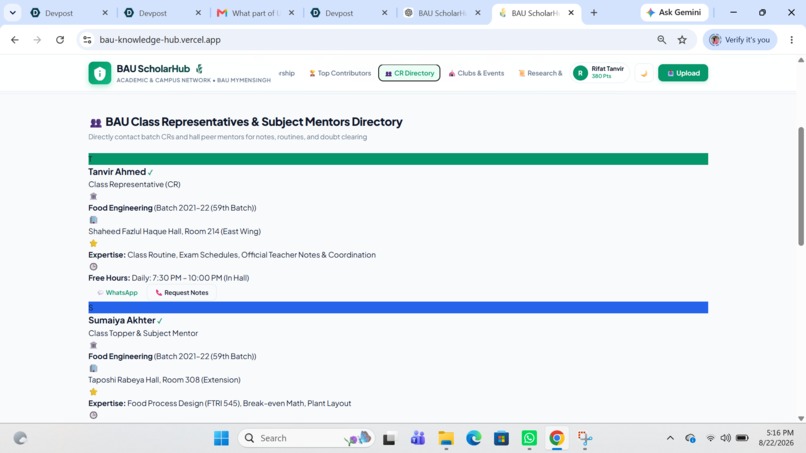Image resolution: width=806 pixels, height=453 pixels.
Task: Open the Rifat Tanvir profile avatar
Action: [580, 73]
